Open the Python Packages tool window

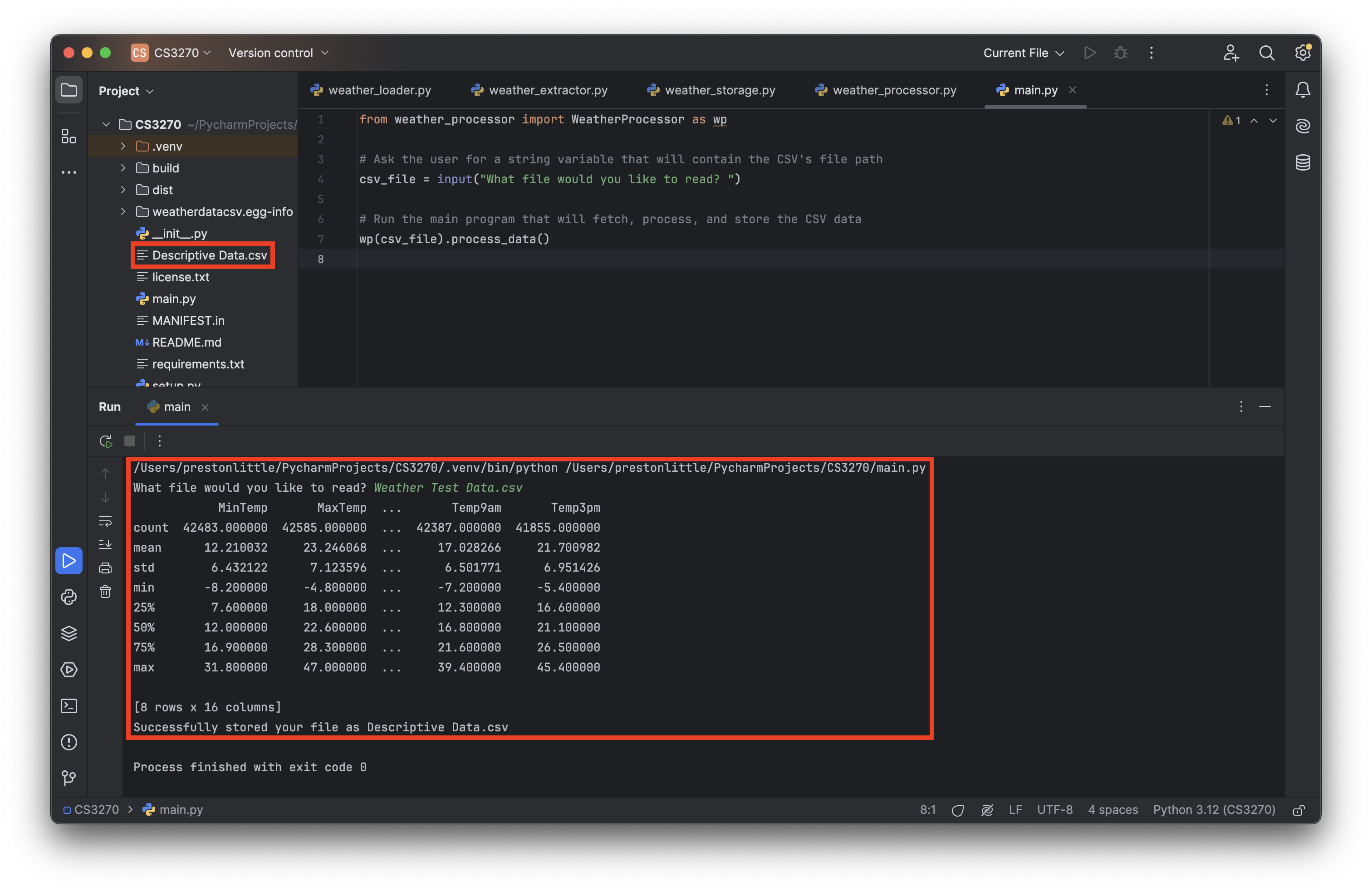69,633
